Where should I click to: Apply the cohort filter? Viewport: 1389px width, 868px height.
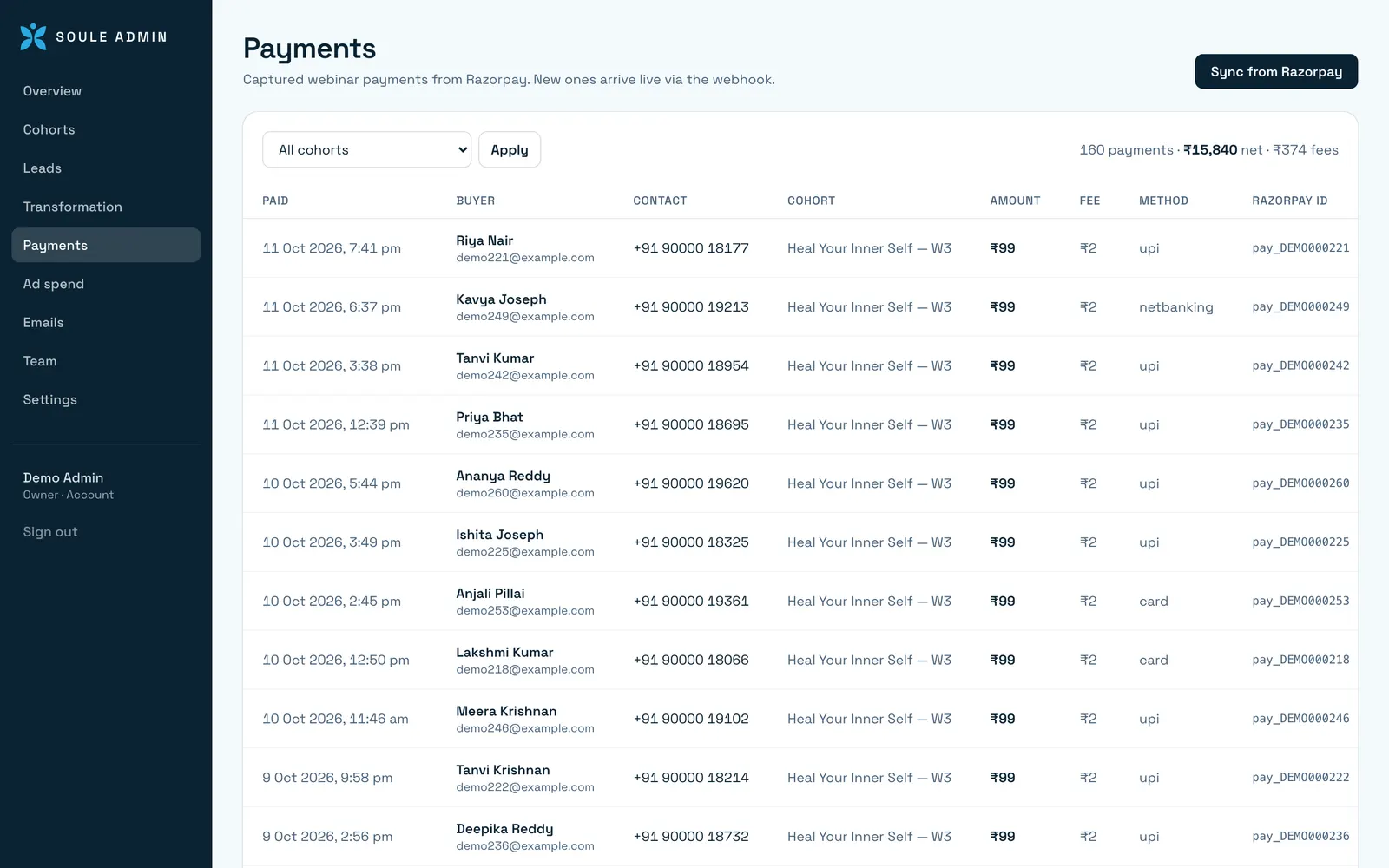(x=510, y=149)
